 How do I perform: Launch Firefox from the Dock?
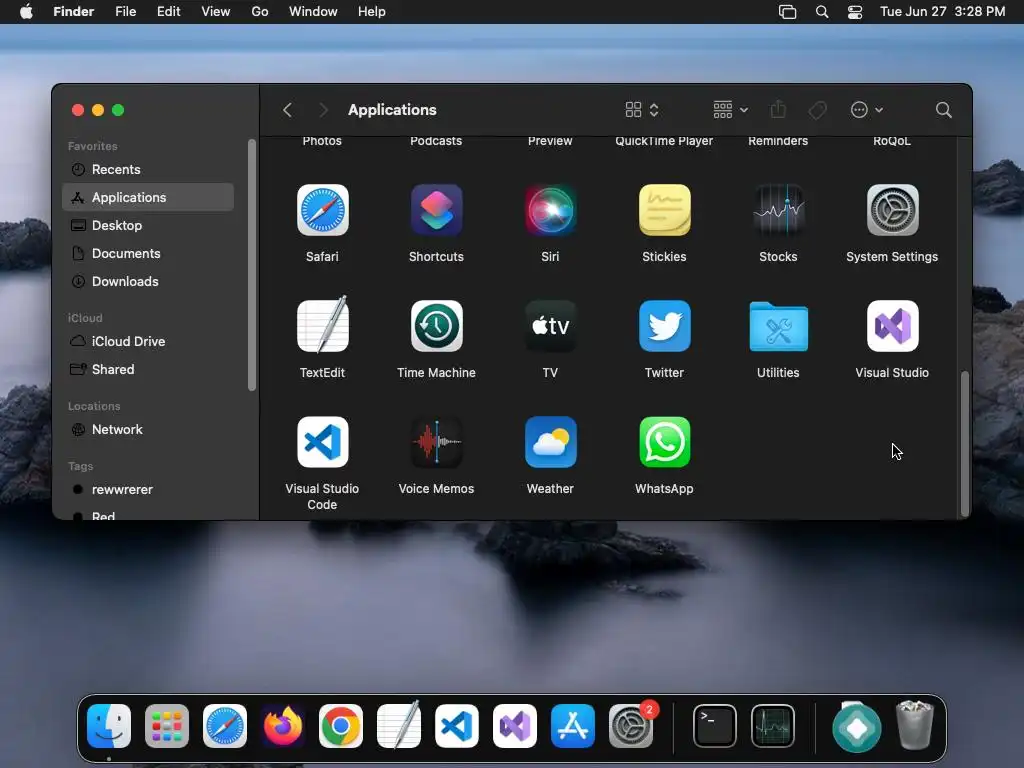point(283,726)
